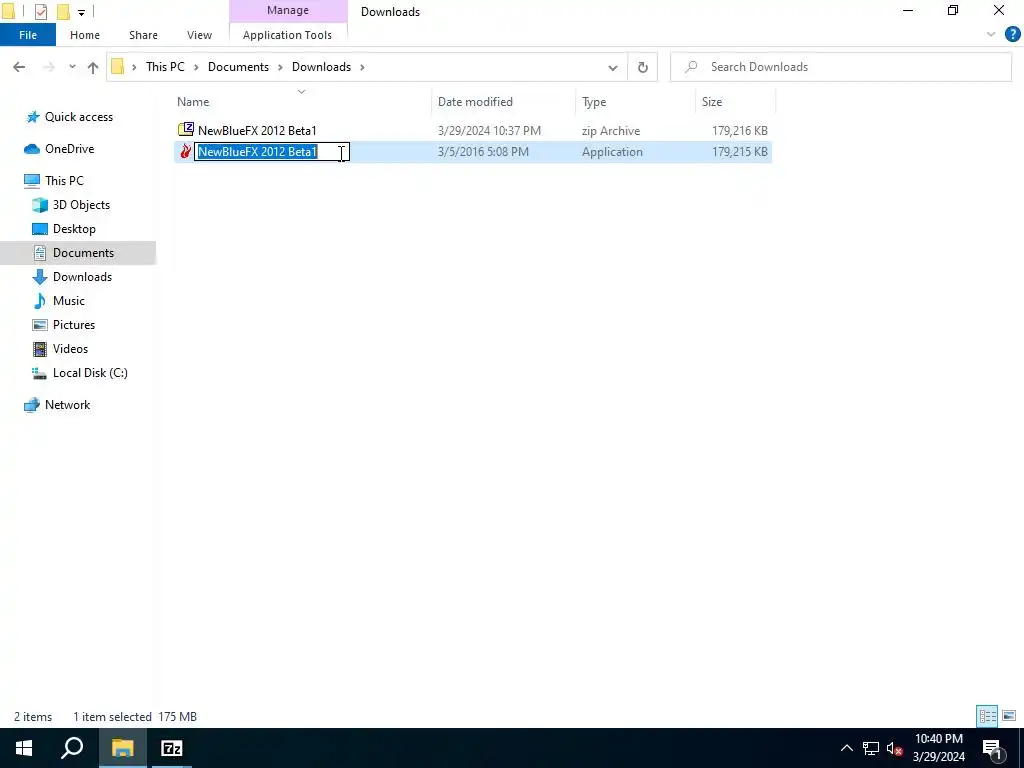Click the NewBlueFX application flame icon
The width and height of the screenshot is (1024, 768).
tap(185, 152)
